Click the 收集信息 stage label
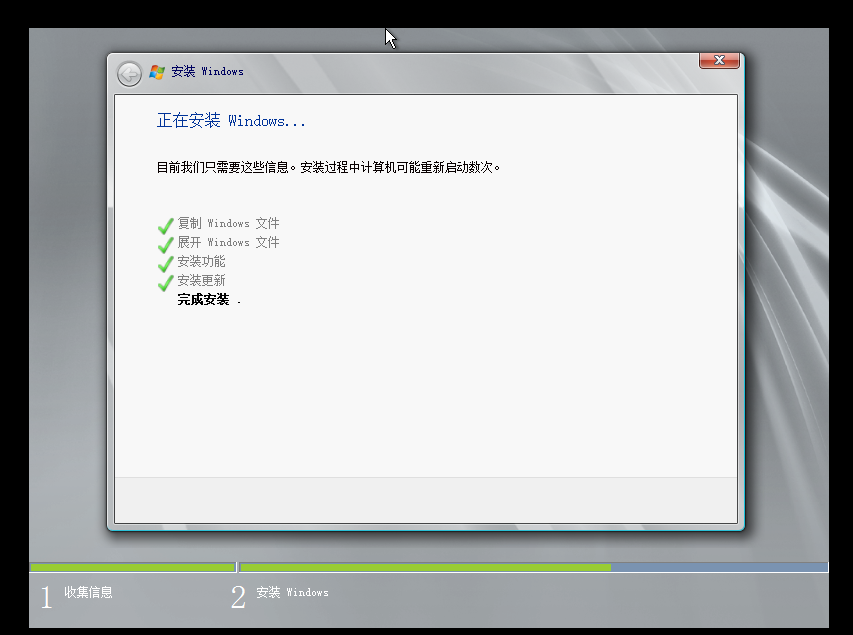The height and width of the screenshot is (635, 853). tap(88, 592)
